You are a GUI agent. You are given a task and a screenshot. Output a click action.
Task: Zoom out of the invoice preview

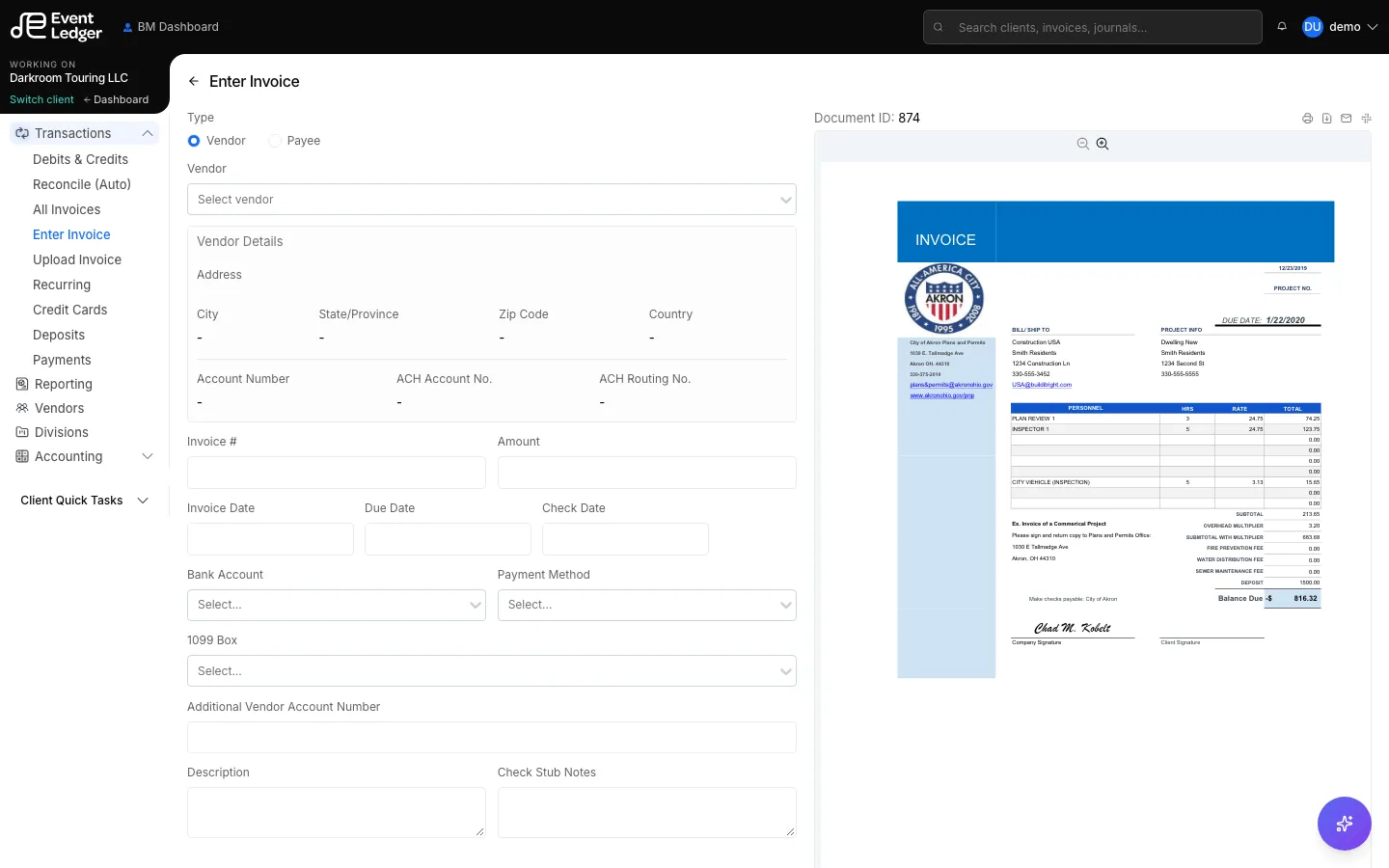pos(1083,144)
